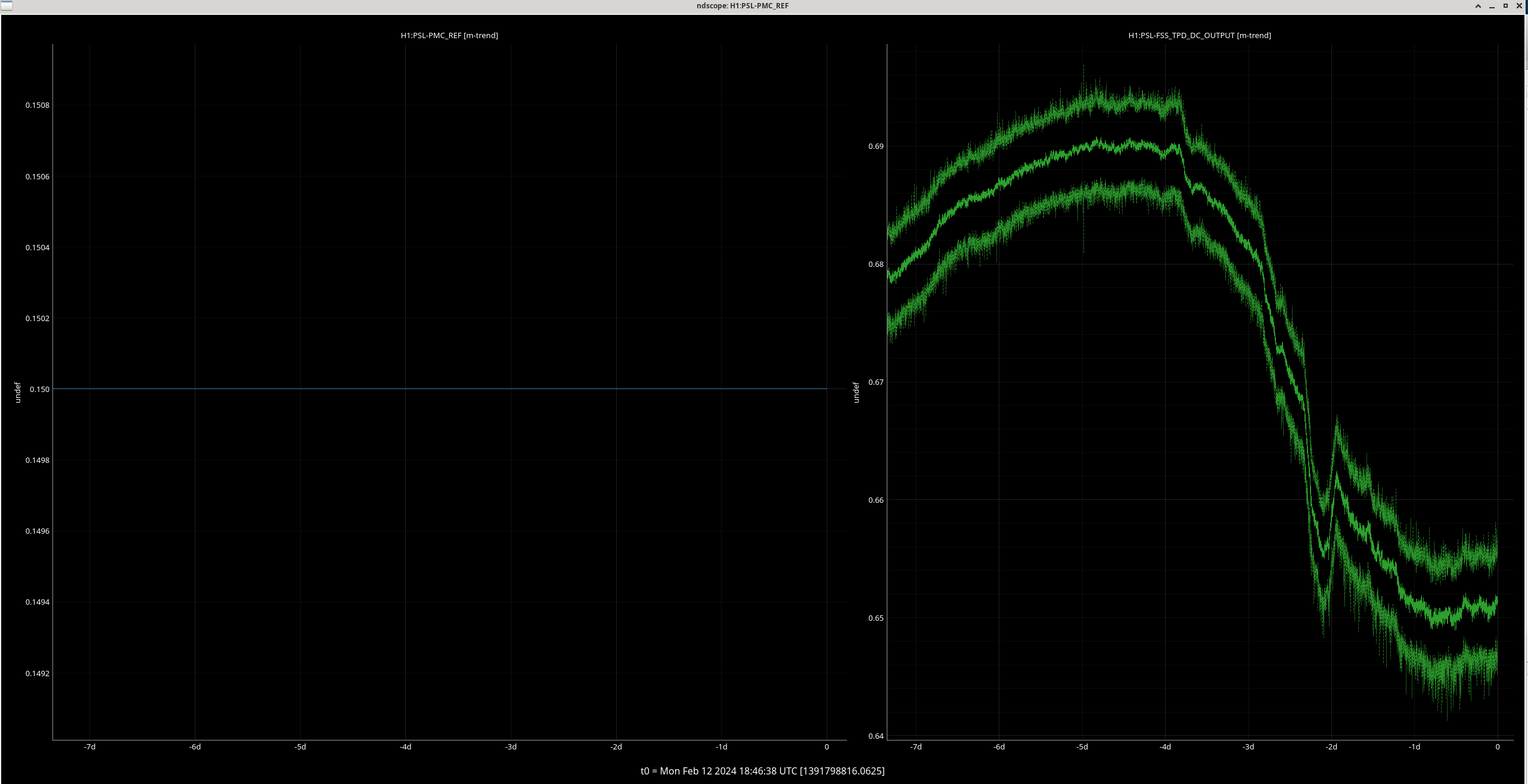Open the window menu icon in title bar
This screenshot has width=1528, height=784.
(7, 5)
